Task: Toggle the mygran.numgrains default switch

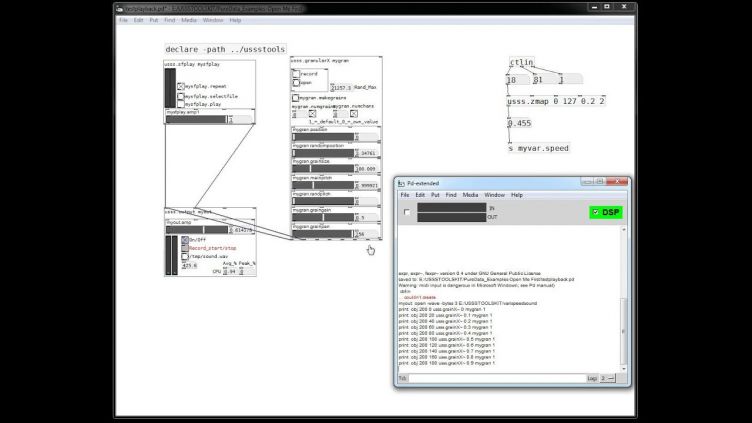Action: coord(312,114)
